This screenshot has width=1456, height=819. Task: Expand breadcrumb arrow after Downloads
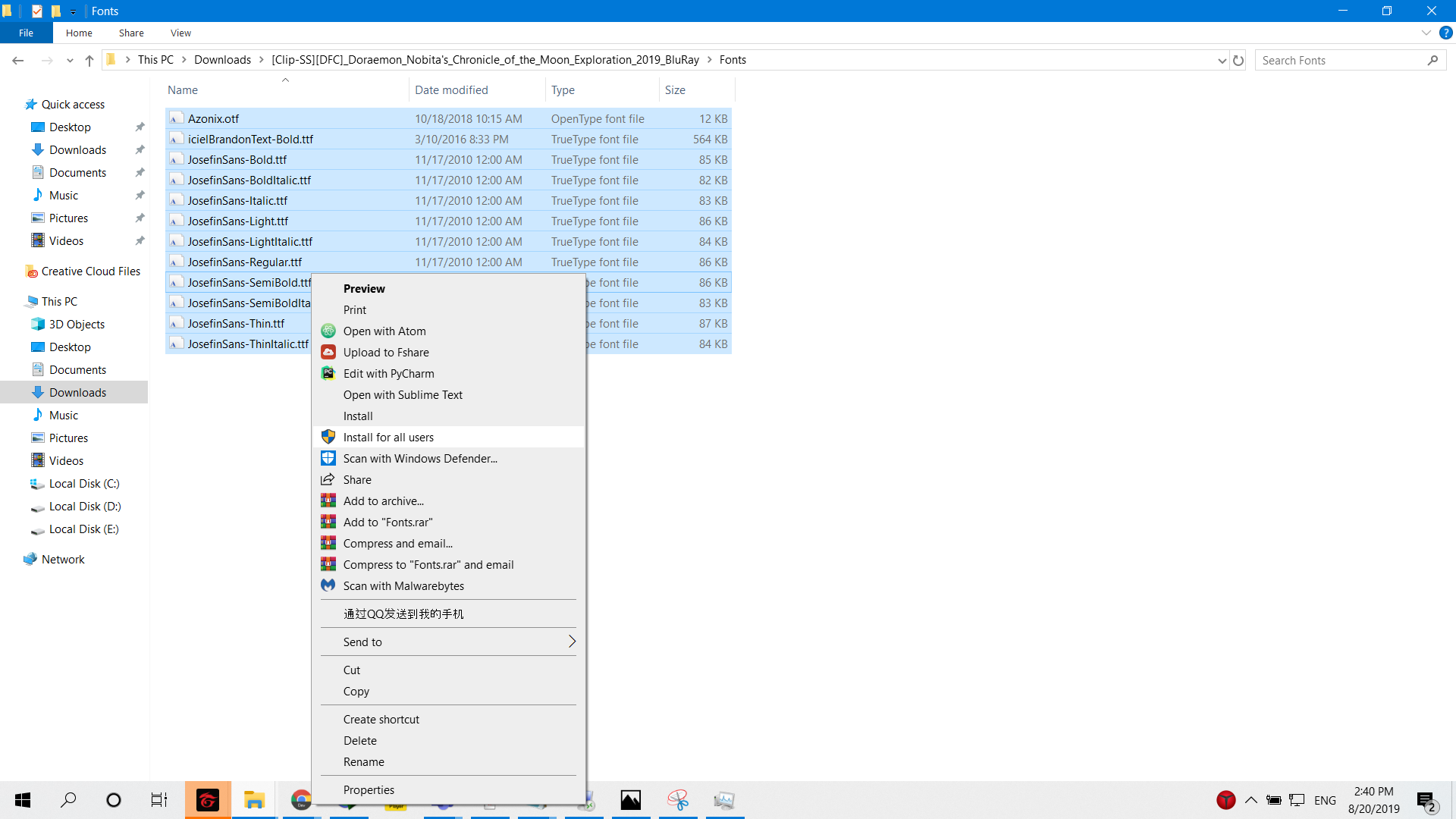tap(262, 60)
